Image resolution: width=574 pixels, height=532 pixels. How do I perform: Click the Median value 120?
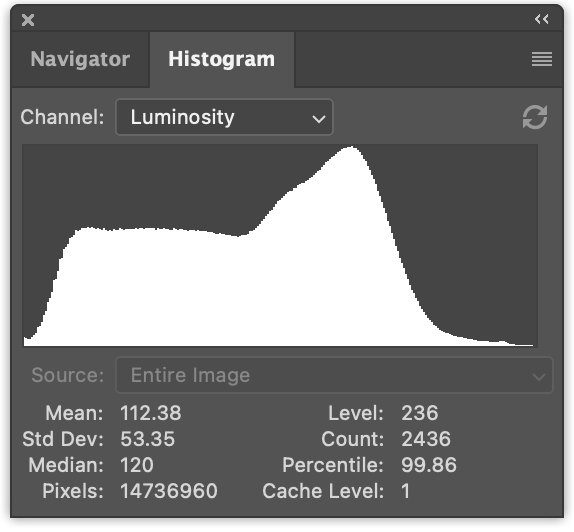(137, 465)
